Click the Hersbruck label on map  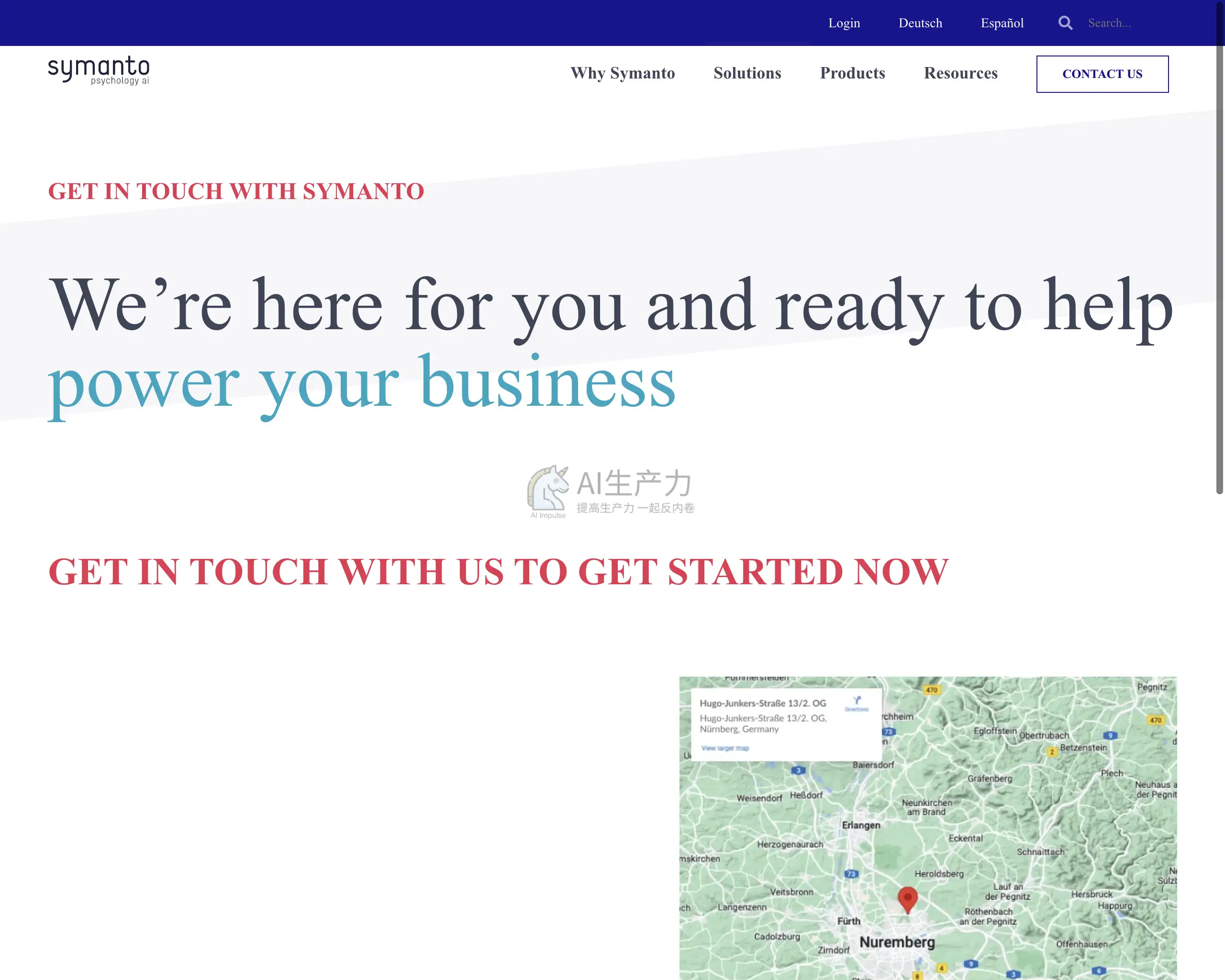(x=1091, y=894)
